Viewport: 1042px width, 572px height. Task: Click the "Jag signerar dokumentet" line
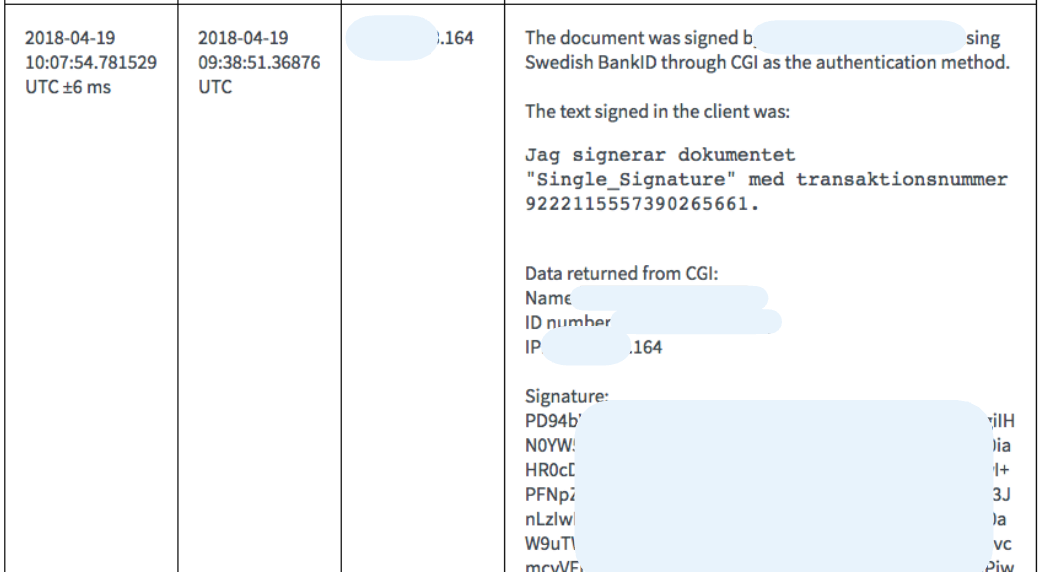click(659, 156)
